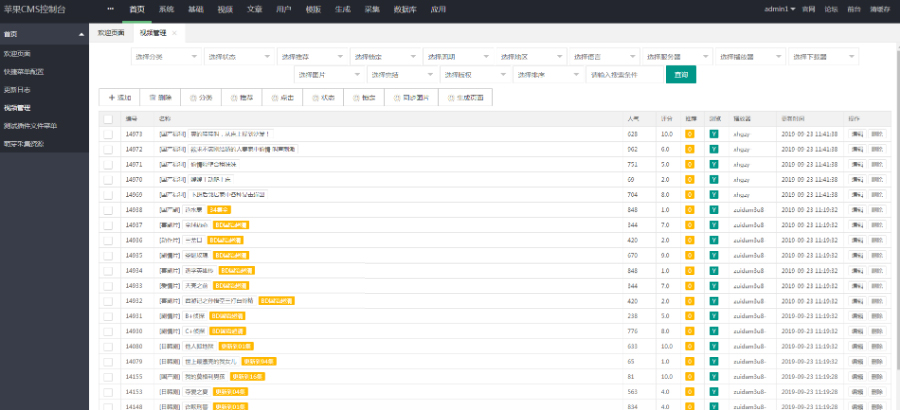Viewport: 900px width, 410px height.
Task: Click the 生成页面 toolbar button
Action: point(465,98)
